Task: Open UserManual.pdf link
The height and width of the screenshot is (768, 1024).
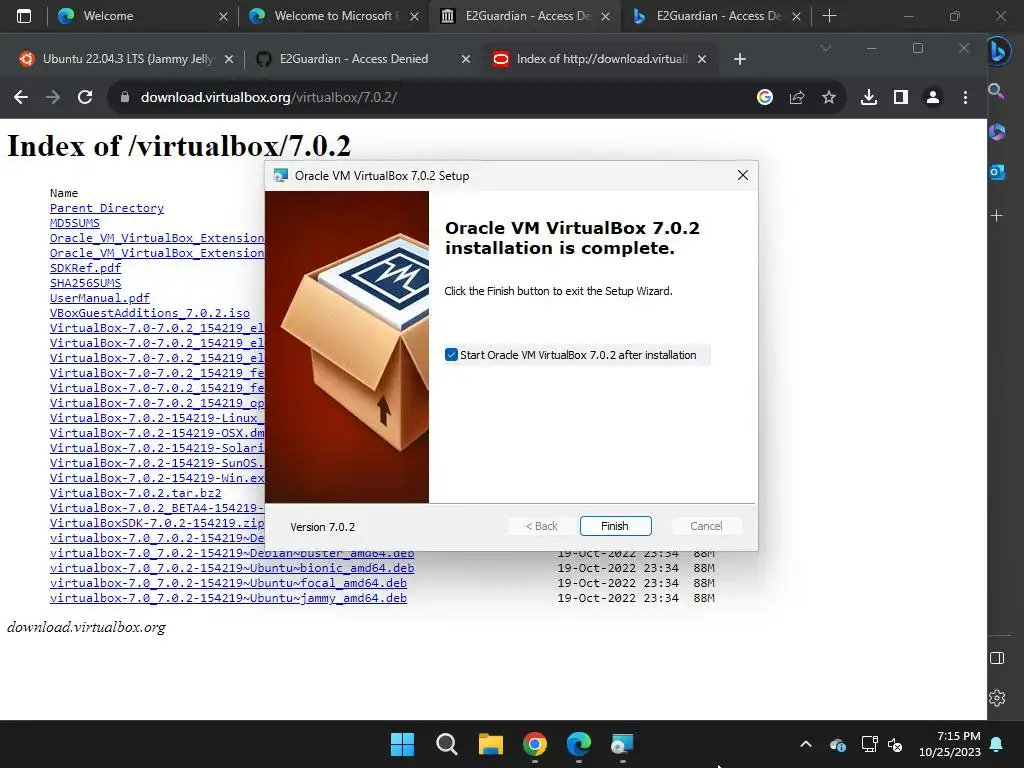Action: [100, 298]
